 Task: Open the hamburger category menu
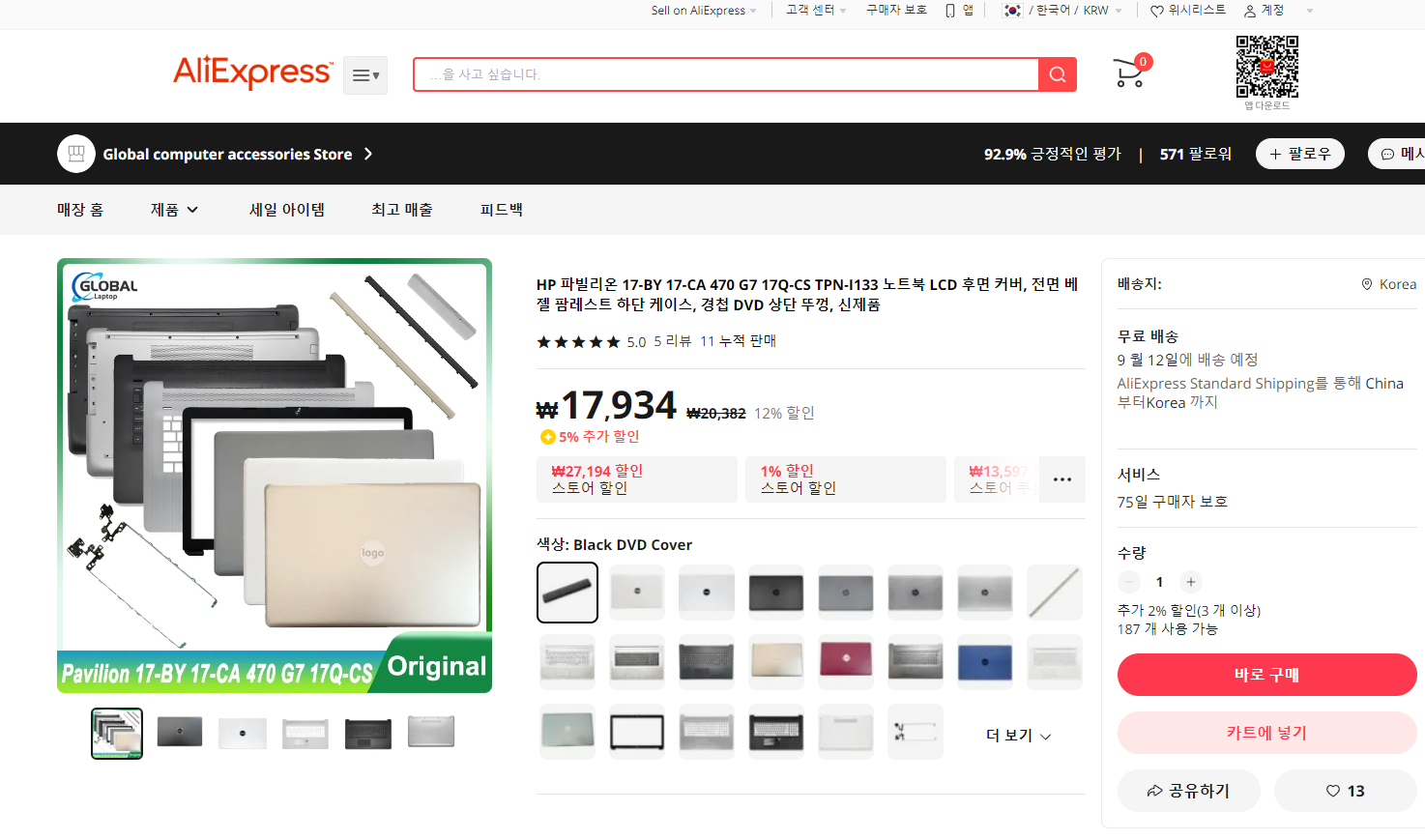(365, 75)
